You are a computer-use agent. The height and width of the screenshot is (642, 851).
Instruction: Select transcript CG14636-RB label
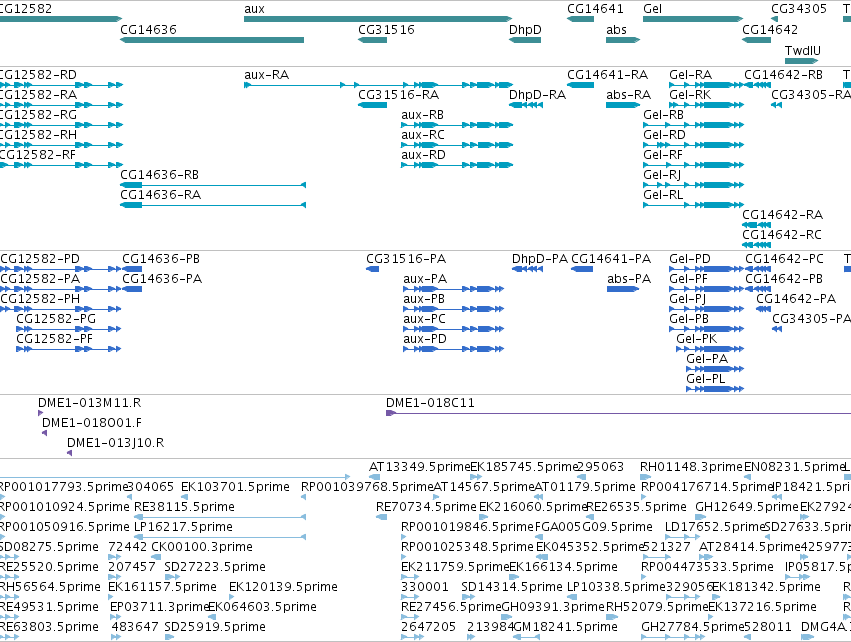tap(160, 175)
